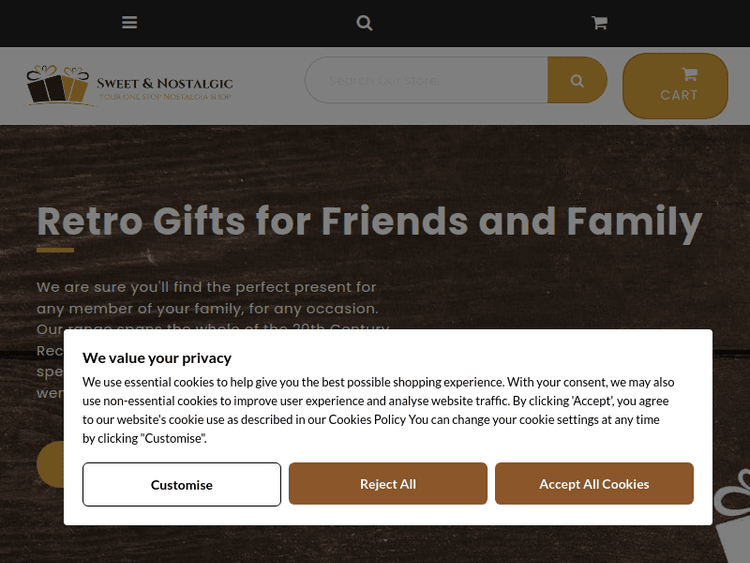The width and height of the screenshot is (750, 563).
Task: Click the "We are sure you'll find" paragraph
Action: [x=207, y=298]
